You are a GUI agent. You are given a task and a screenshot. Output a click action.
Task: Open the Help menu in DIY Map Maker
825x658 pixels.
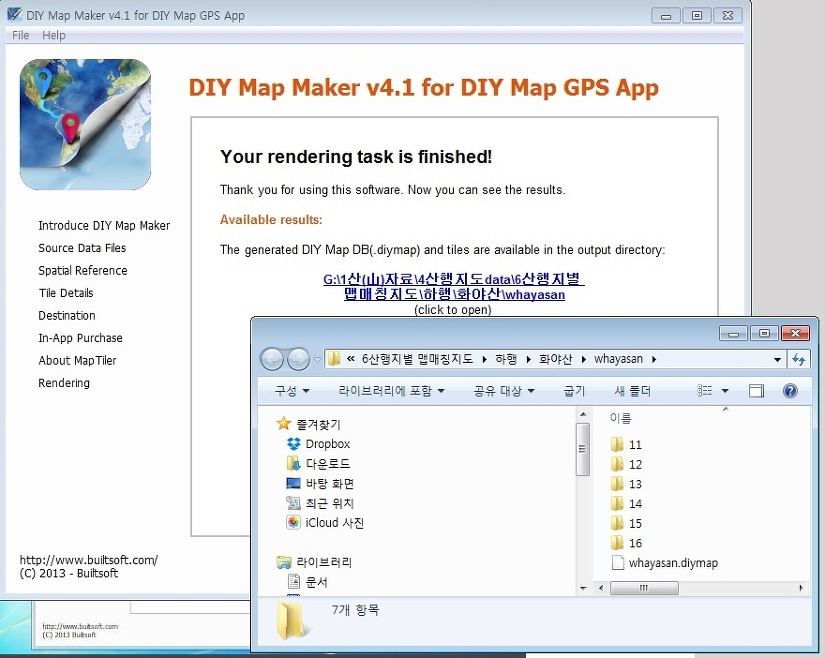click(x=54, y=35)
